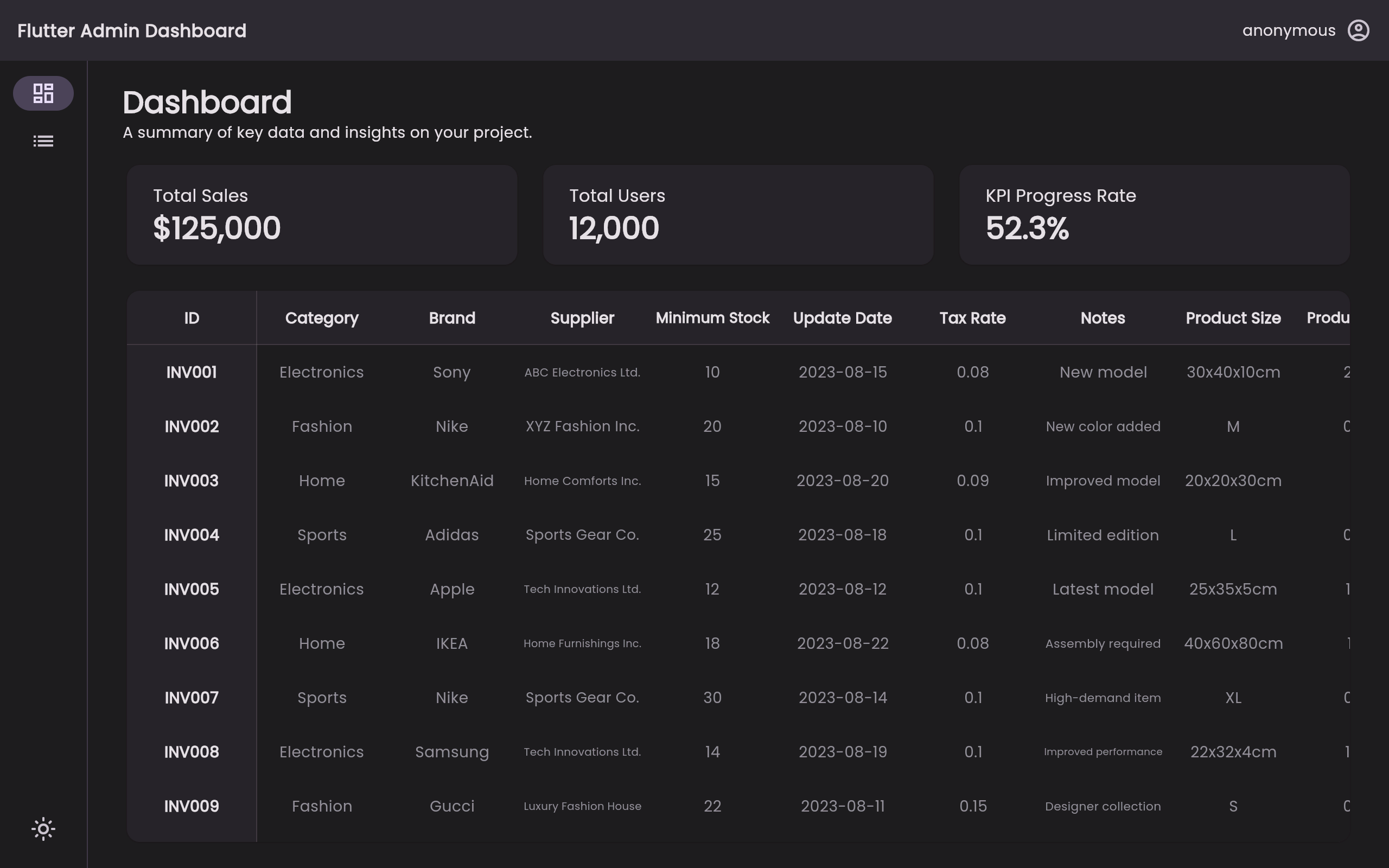Select the INV005 row ID cell
Viewport: 1389px width, 868px height.
coord(192,589)
